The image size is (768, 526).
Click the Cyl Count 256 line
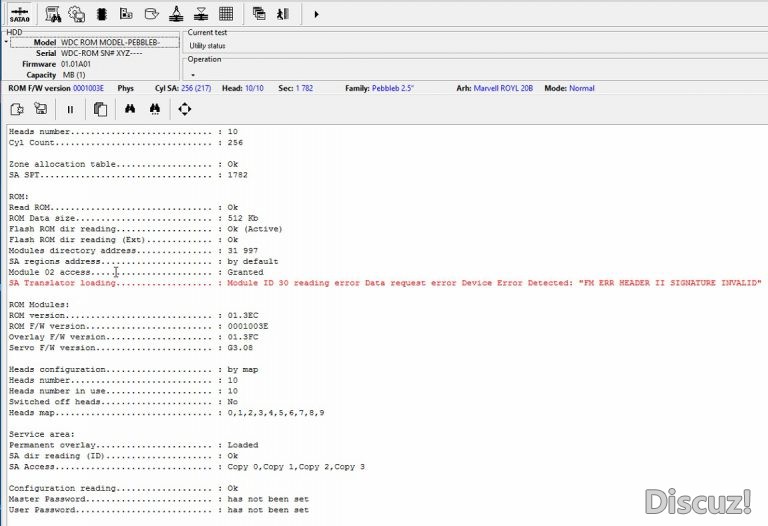(126, 143)
